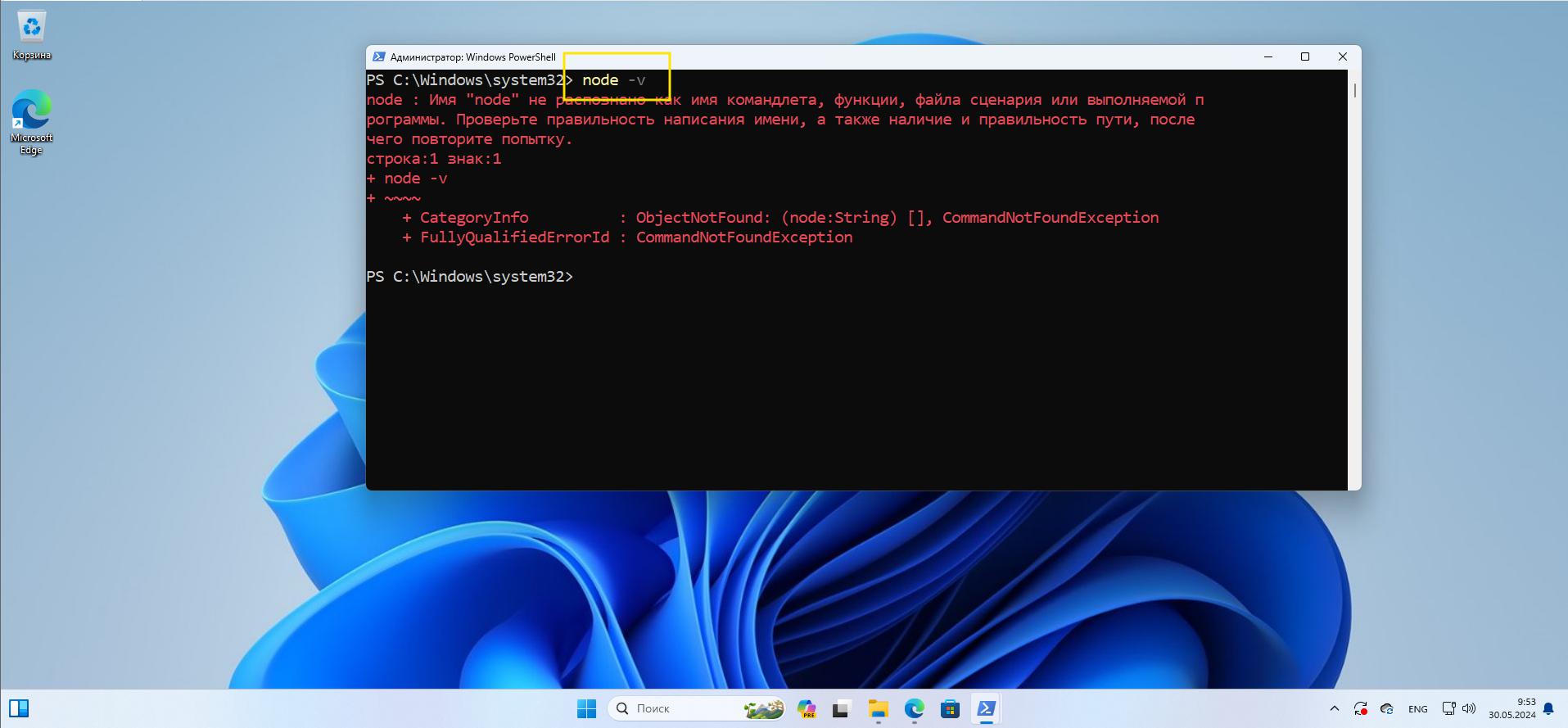1568x728 pixels.
Task: Open the network status tray icon
Action: point(1448,708)
